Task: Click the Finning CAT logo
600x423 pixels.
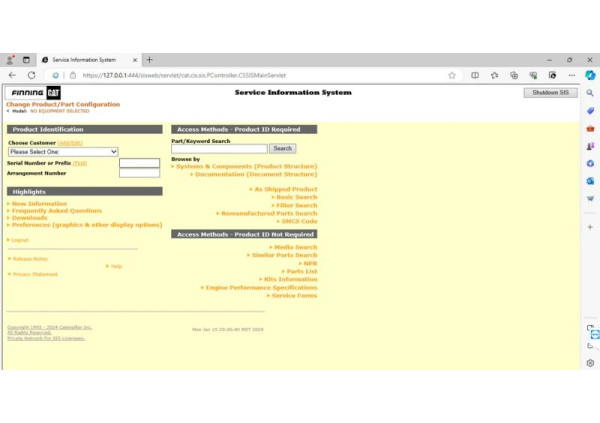Action: tap(33, 93)
